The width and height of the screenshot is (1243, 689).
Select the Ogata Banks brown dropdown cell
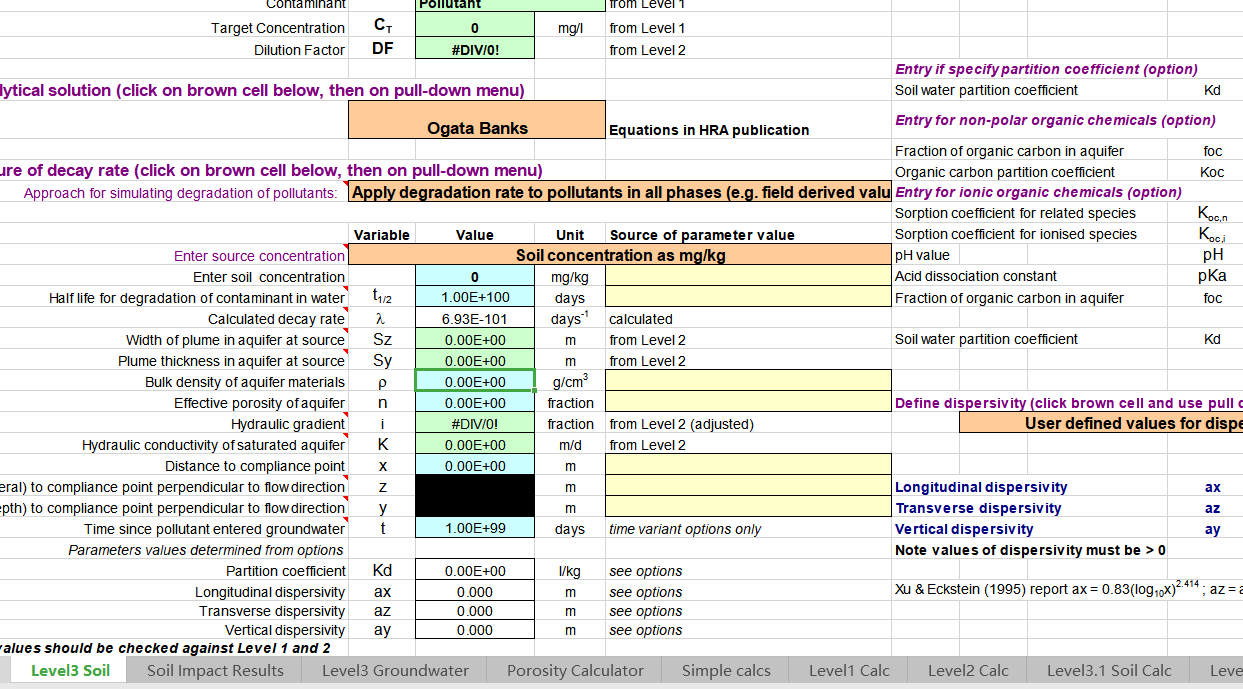click(477, 119)
